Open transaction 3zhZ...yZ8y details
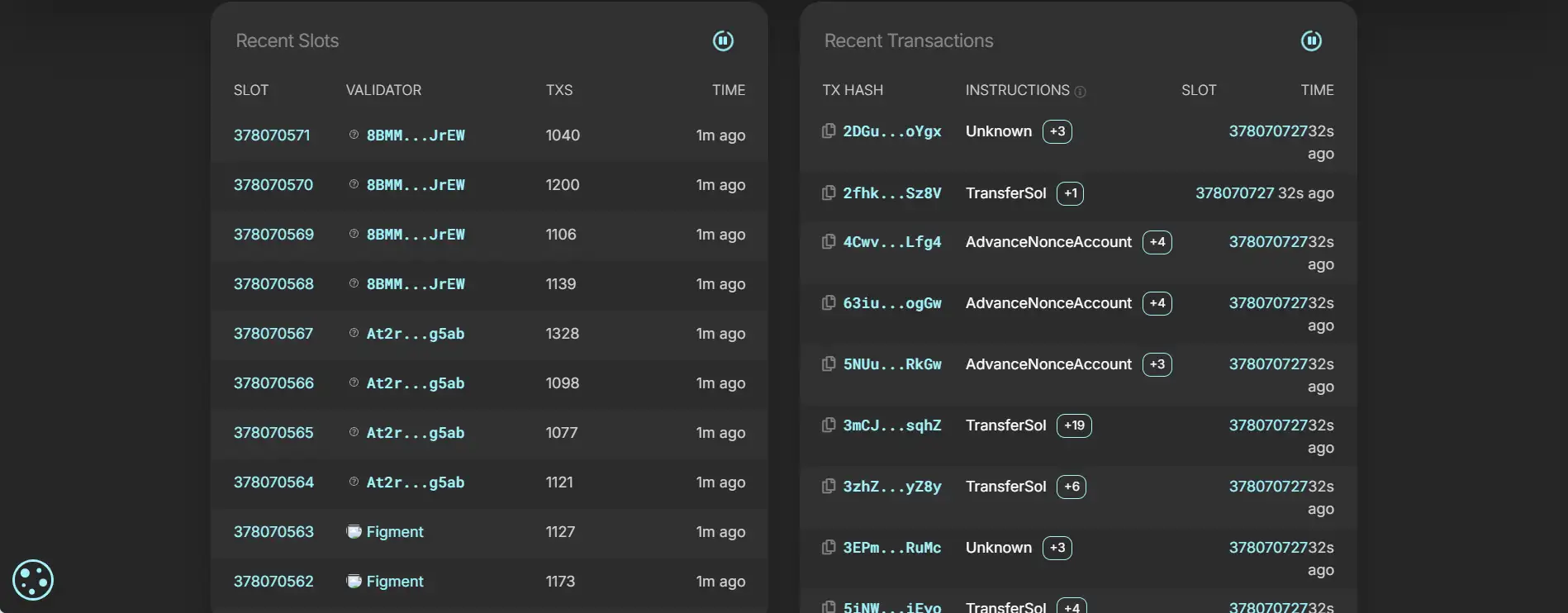1568x613 pixels. click(x=892, y=487)
